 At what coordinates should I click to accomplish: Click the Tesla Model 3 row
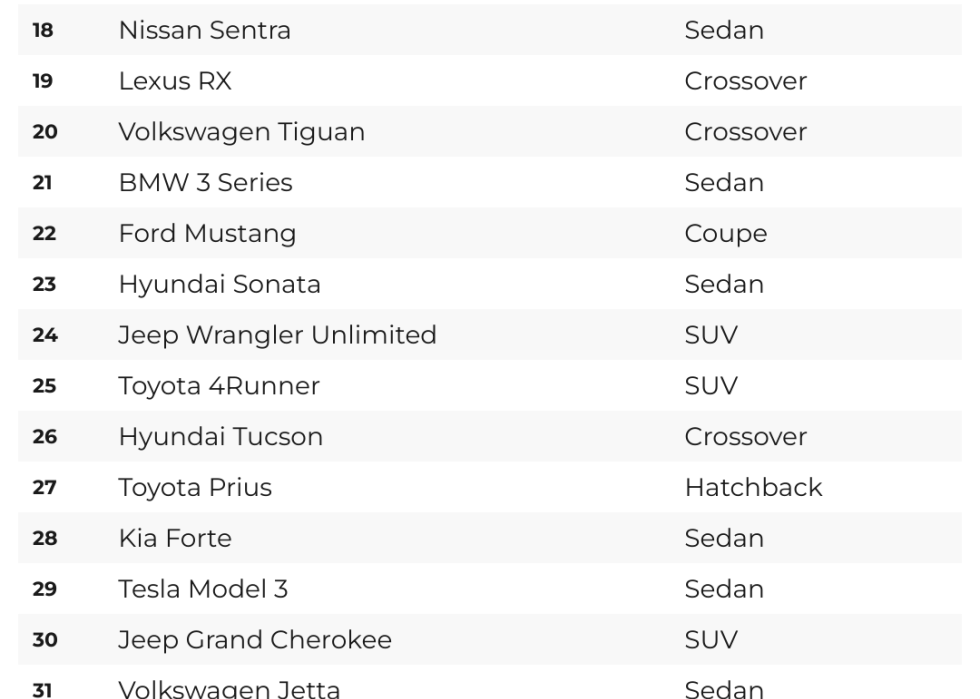[x=490, y=589]
